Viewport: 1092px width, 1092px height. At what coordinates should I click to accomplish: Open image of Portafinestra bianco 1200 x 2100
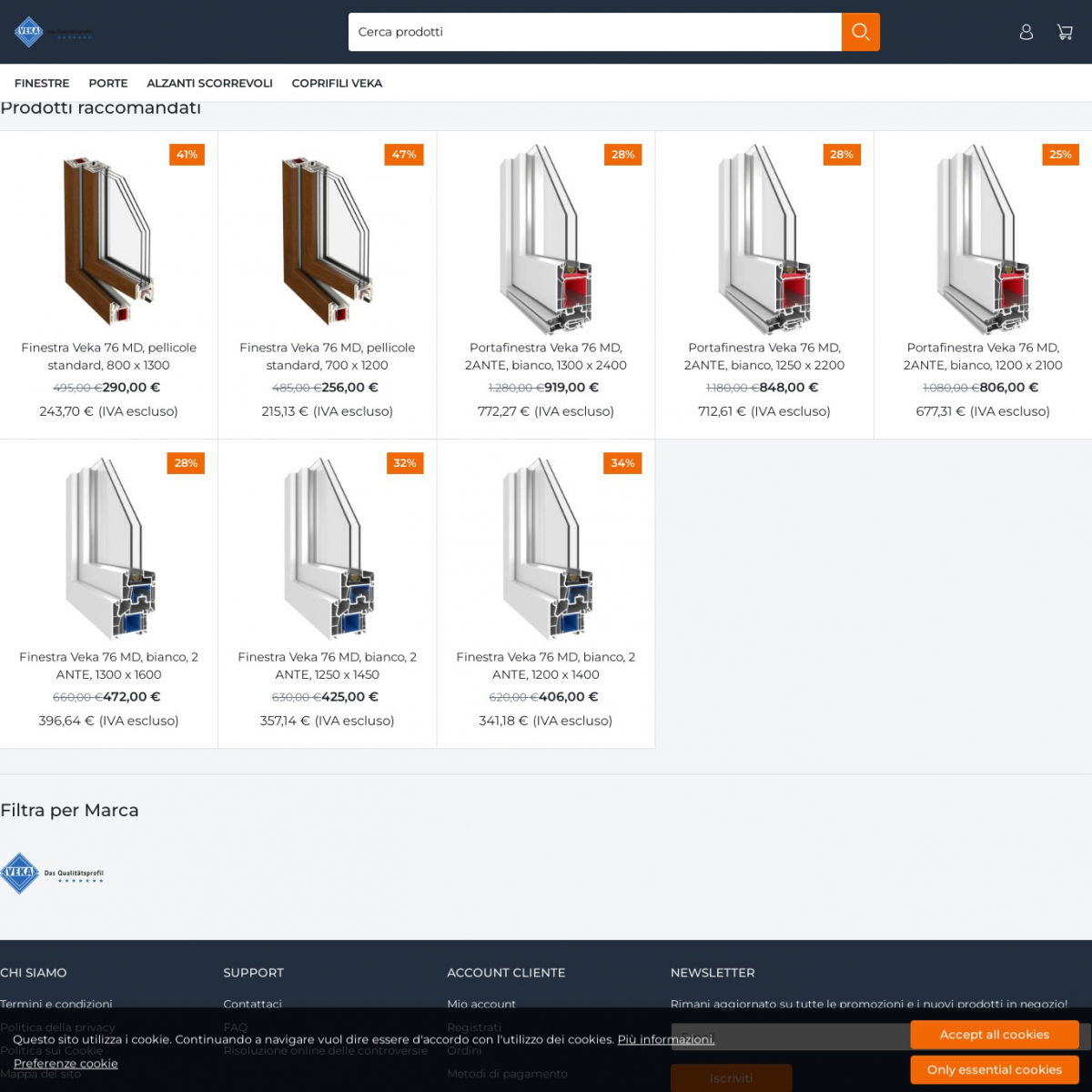(x=983, y=239)
